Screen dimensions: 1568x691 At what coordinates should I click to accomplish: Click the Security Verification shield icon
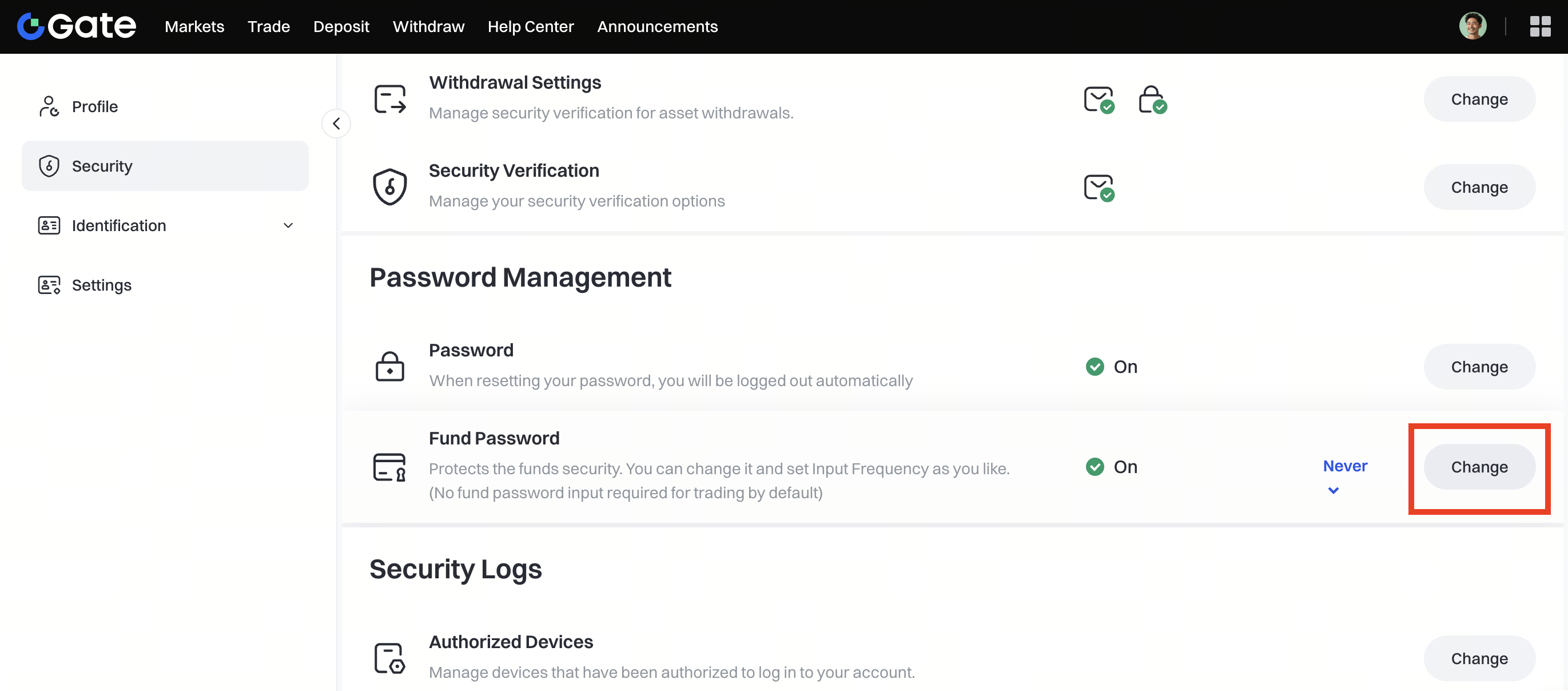389,186
